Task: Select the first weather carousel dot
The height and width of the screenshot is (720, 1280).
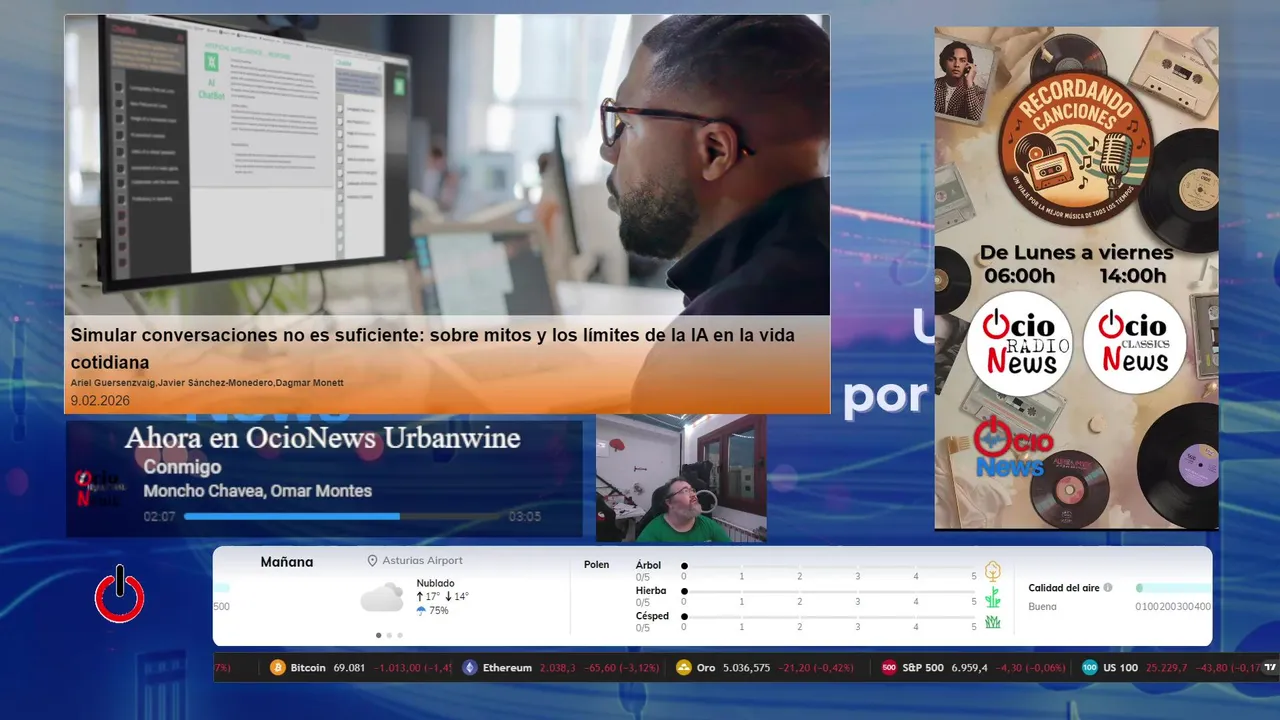Action: (x=378, y=635)
